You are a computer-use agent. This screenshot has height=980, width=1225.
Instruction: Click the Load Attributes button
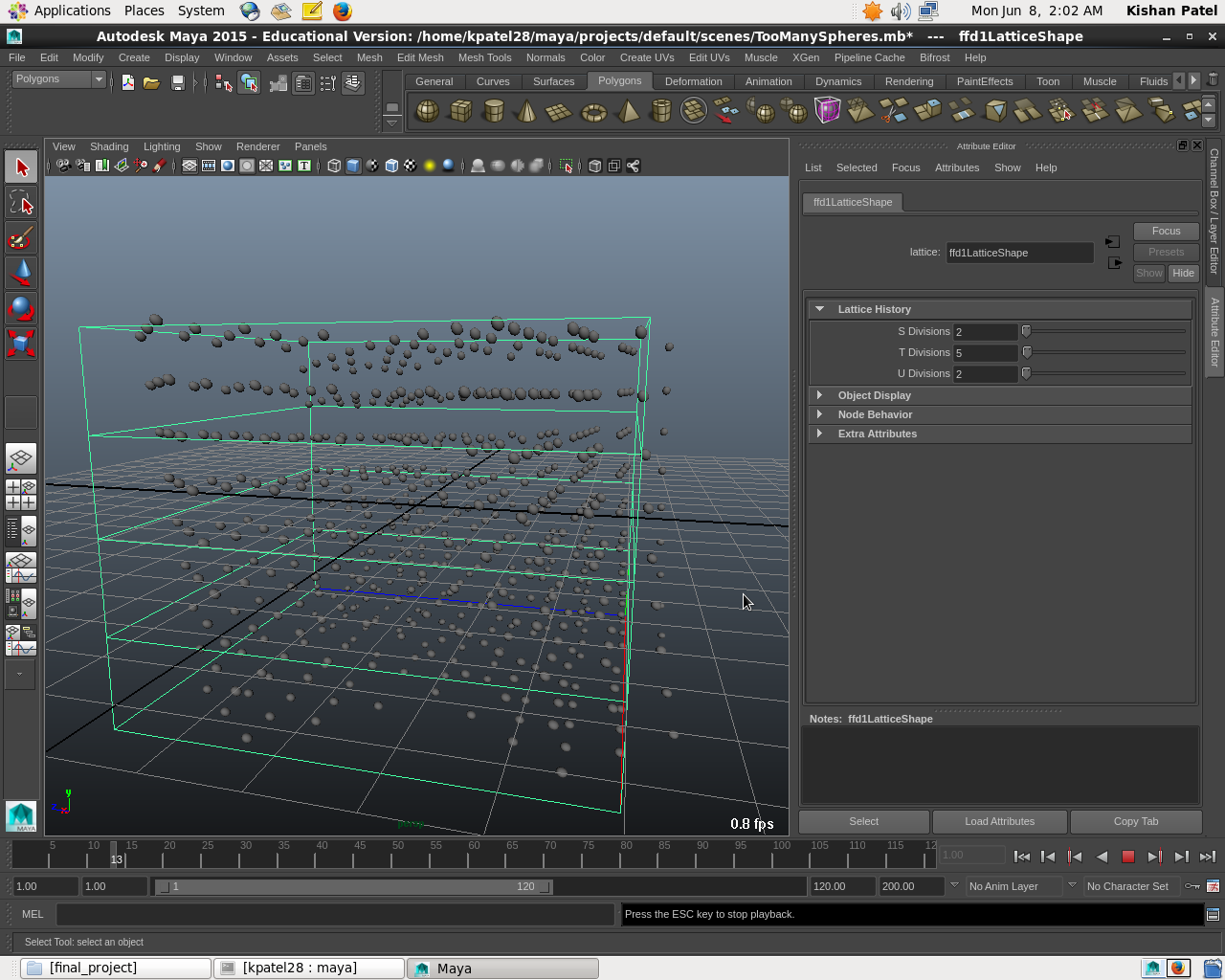(x=999, y=821)
